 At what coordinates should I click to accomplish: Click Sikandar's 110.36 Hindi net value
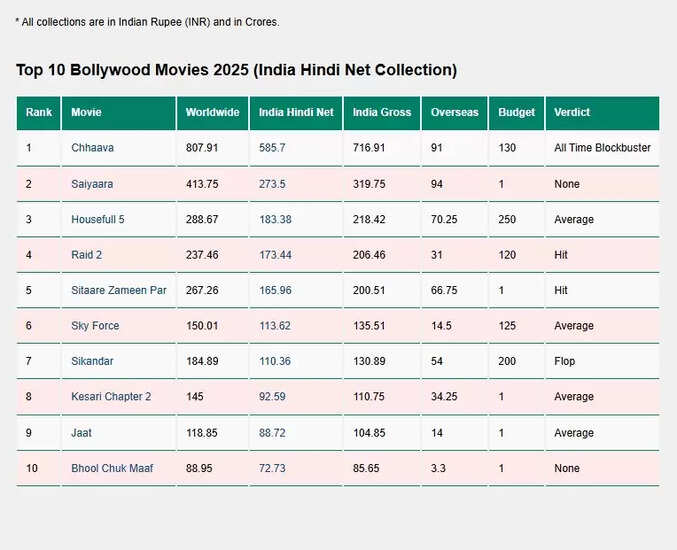pos(275,361)
